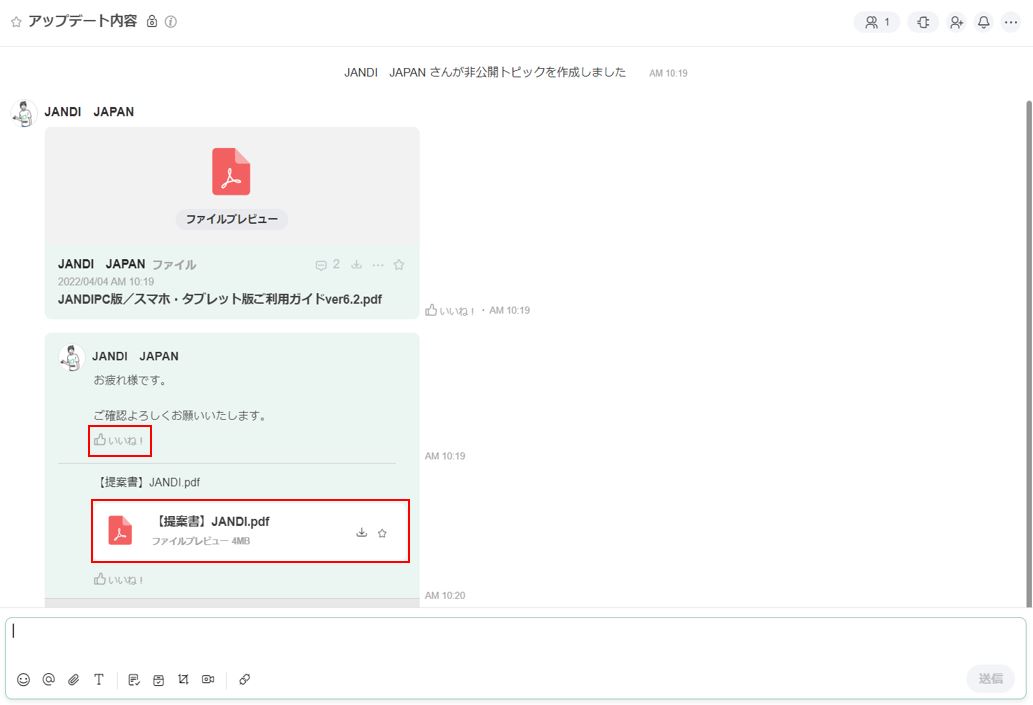Download the 【提案書】JANDI.pdf file
Viewport: 1033px width, 705px height.
(x=362, y=532)
